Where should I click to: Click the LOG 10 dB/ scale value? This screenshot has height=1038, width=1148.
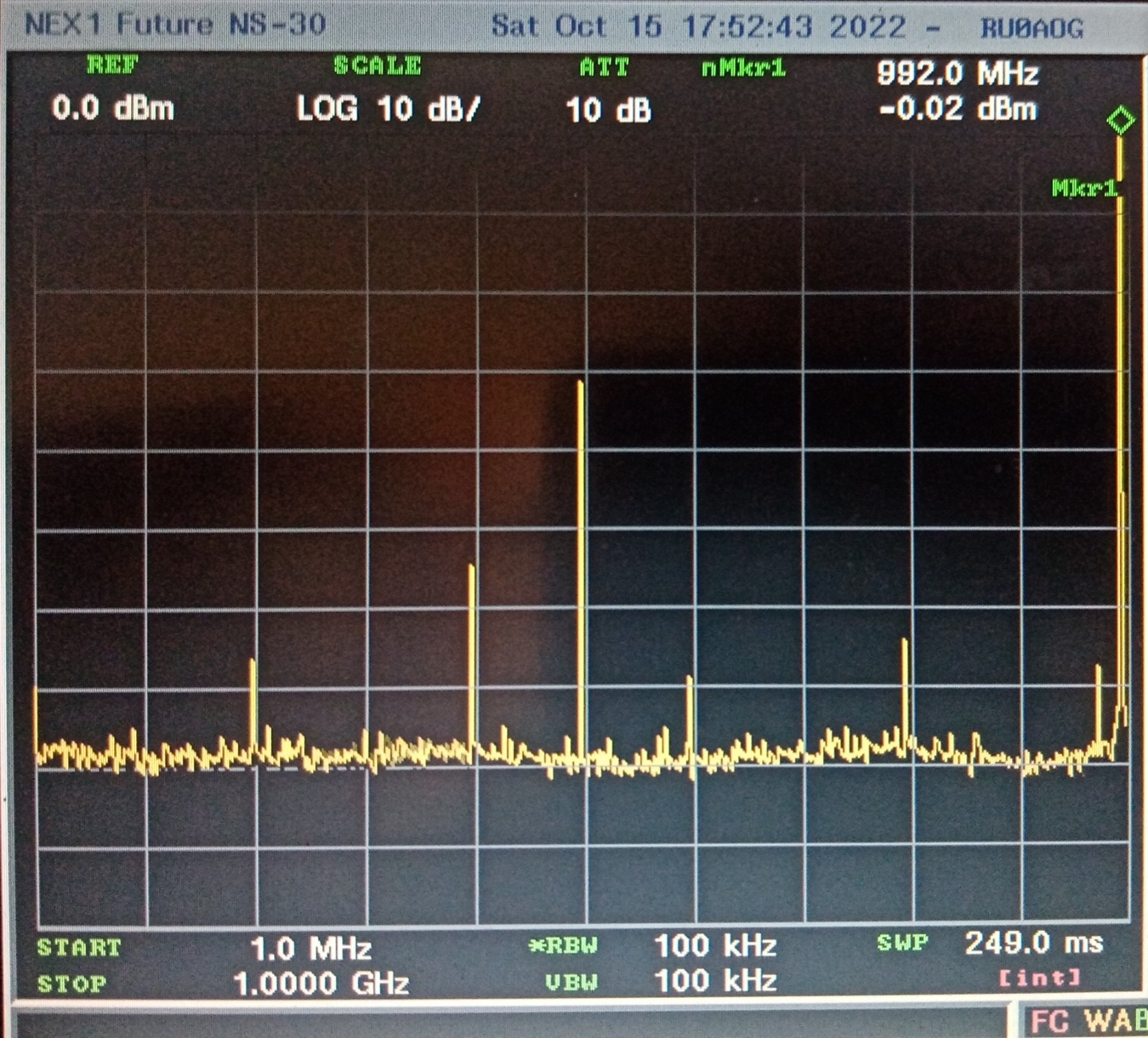click(388, 109)
